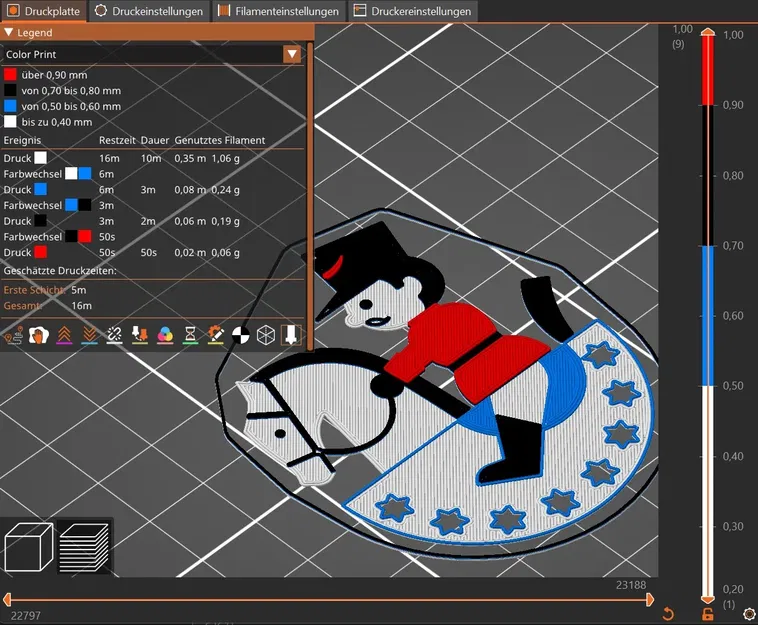Click red swatch in Druck 50s row

[41, 252]
